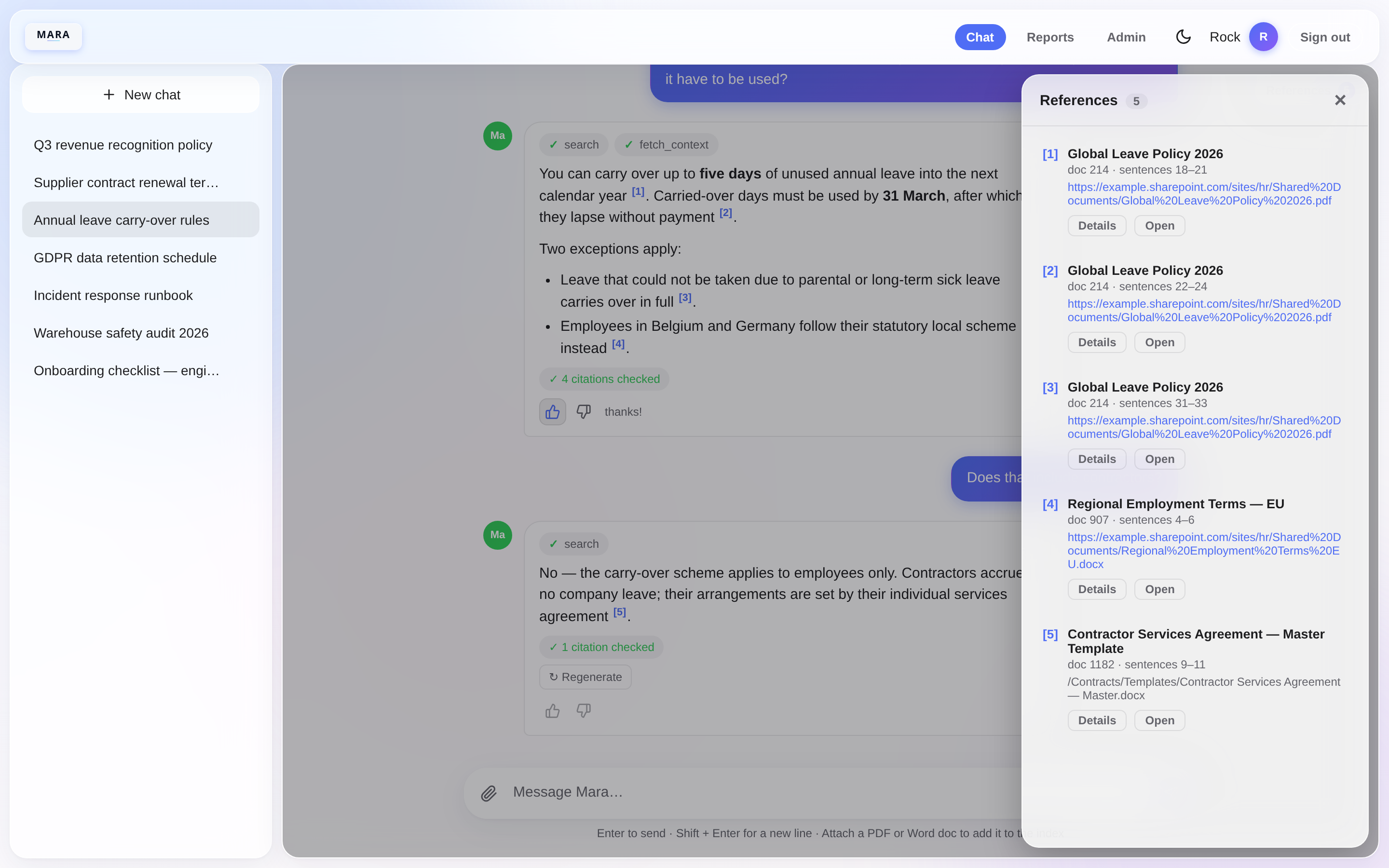Open the Reports tab
This screenshot has width=1389, height=868.
click(x=1050, y=37)
